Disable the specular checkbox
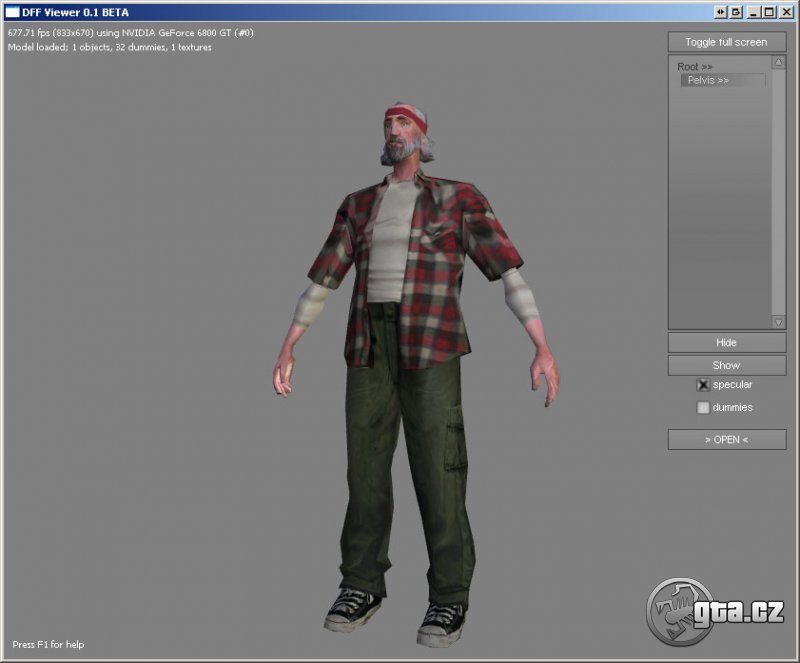The height and width of the screenshot is (663, 800). (x=703, y=385)
